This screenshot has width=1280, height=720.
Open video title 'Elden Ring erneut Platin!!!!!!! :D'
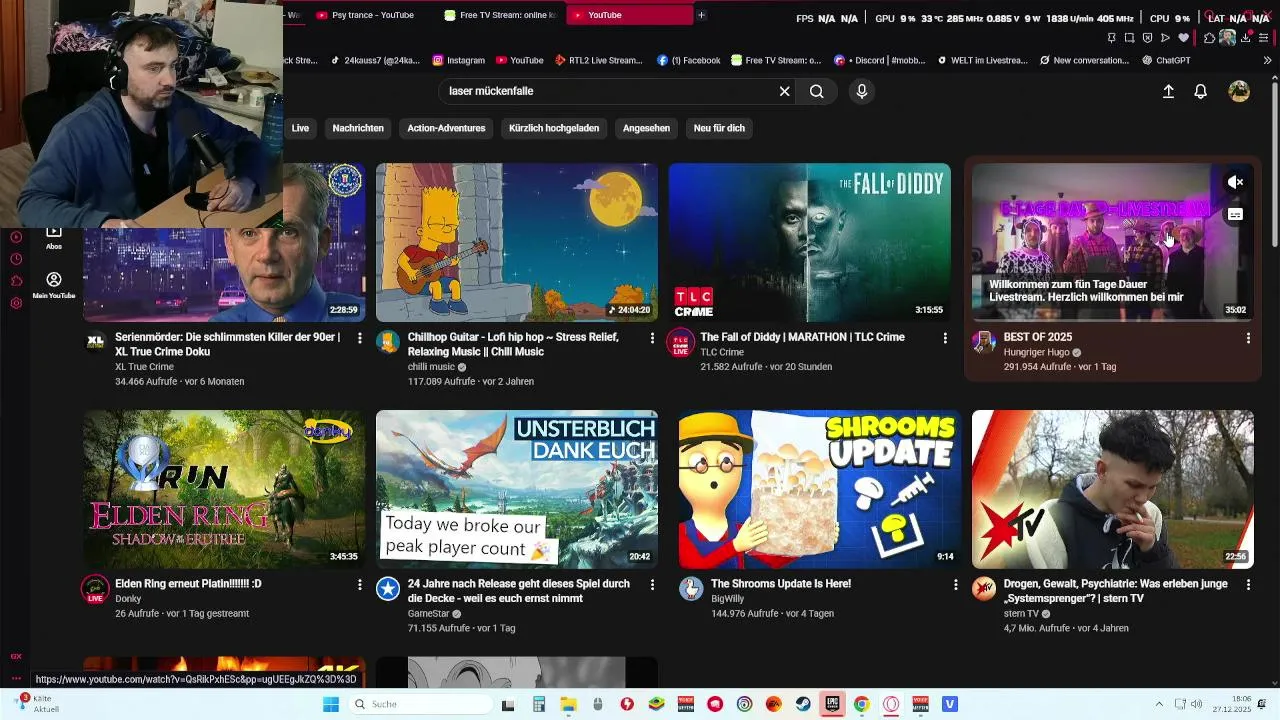[x=188, y=584]
